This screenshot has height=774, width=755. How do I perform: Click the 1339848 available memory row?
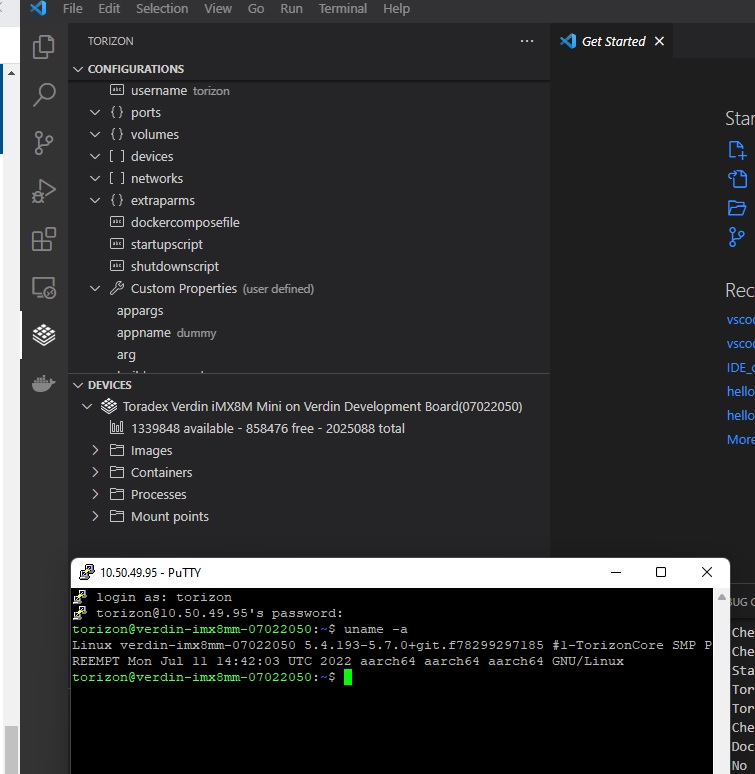click(x=309, y=428)
